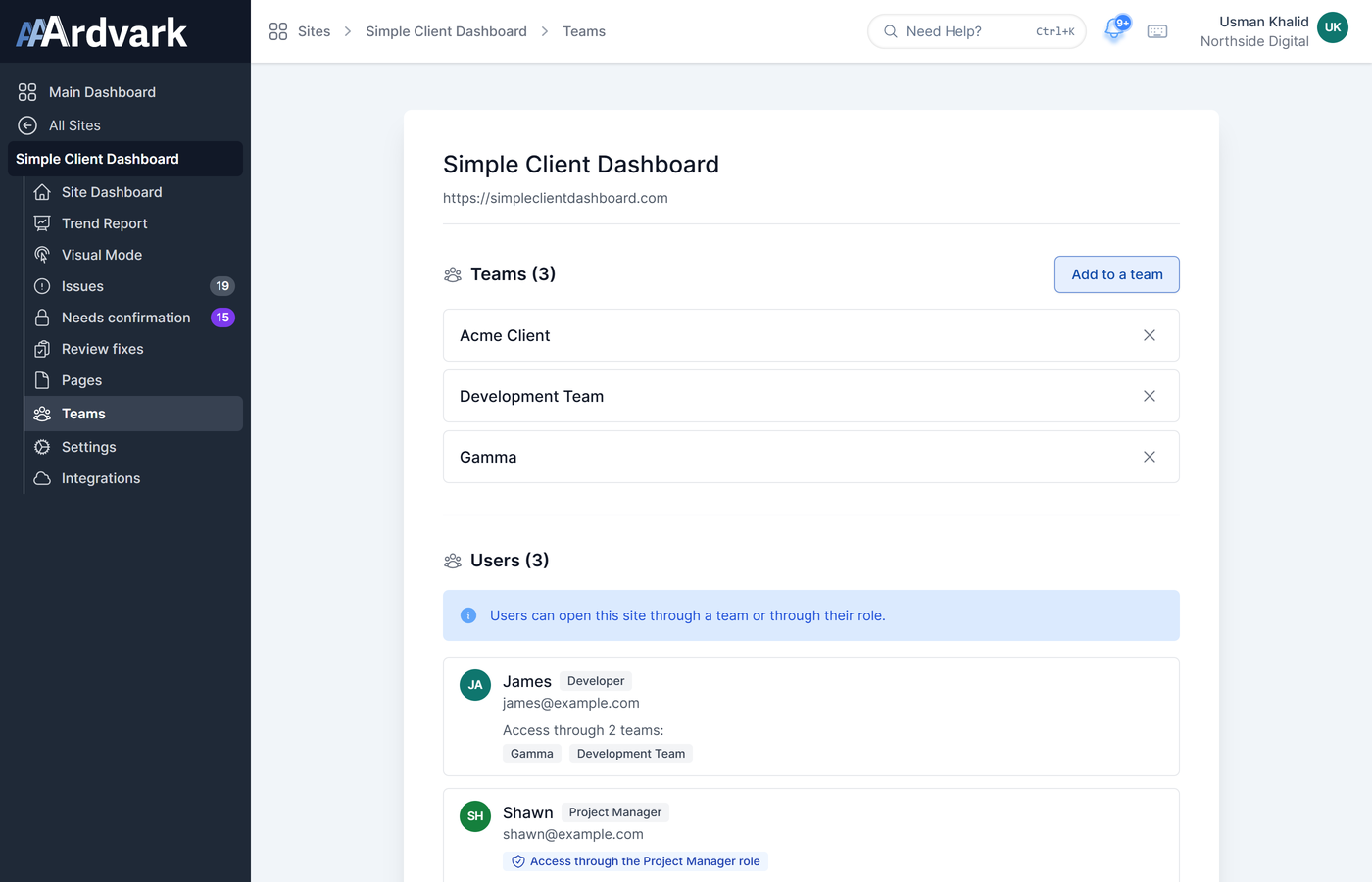Open Needs confirmation lock icon
This screenshot has width=1372, height=882.
(42, 318)
